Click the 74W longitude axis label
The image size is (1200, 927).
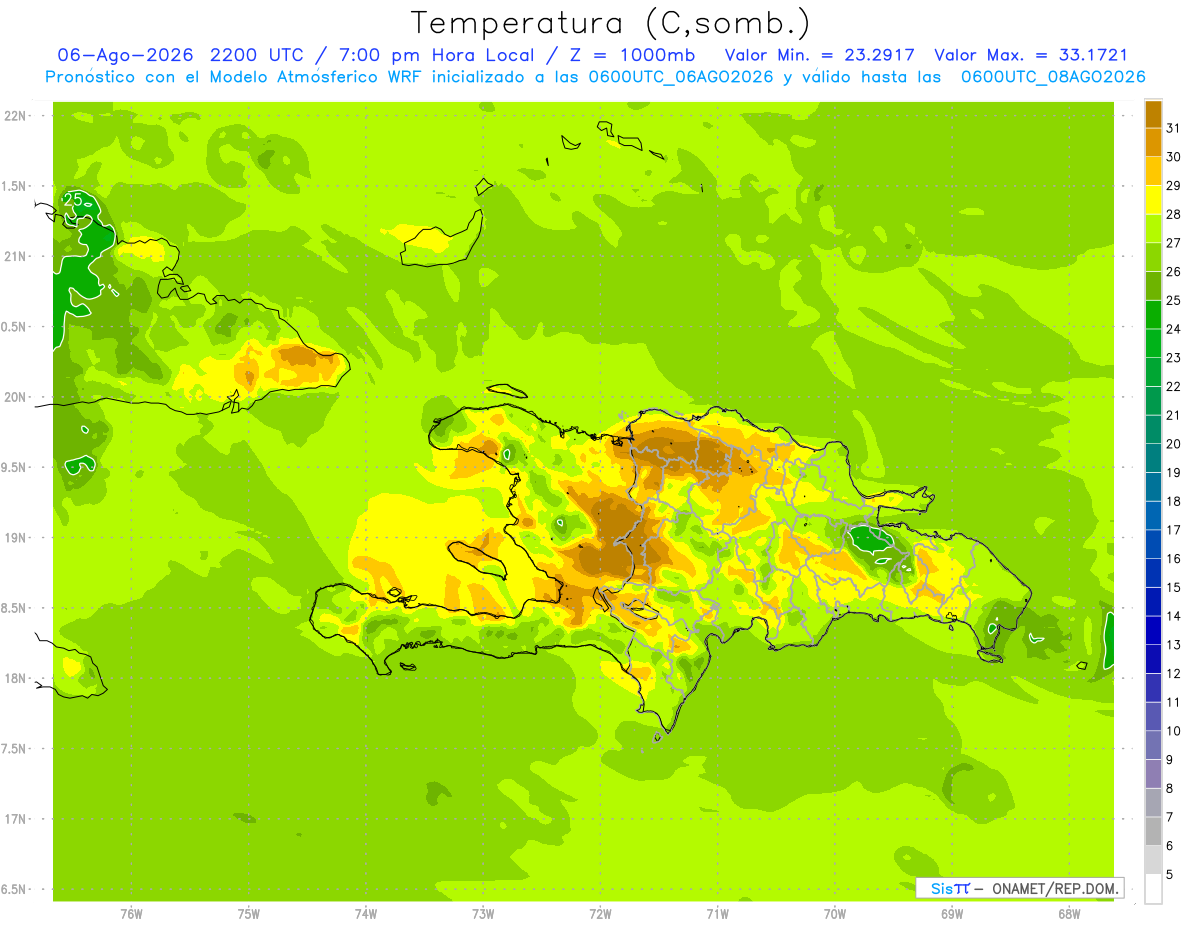point(366,914)
